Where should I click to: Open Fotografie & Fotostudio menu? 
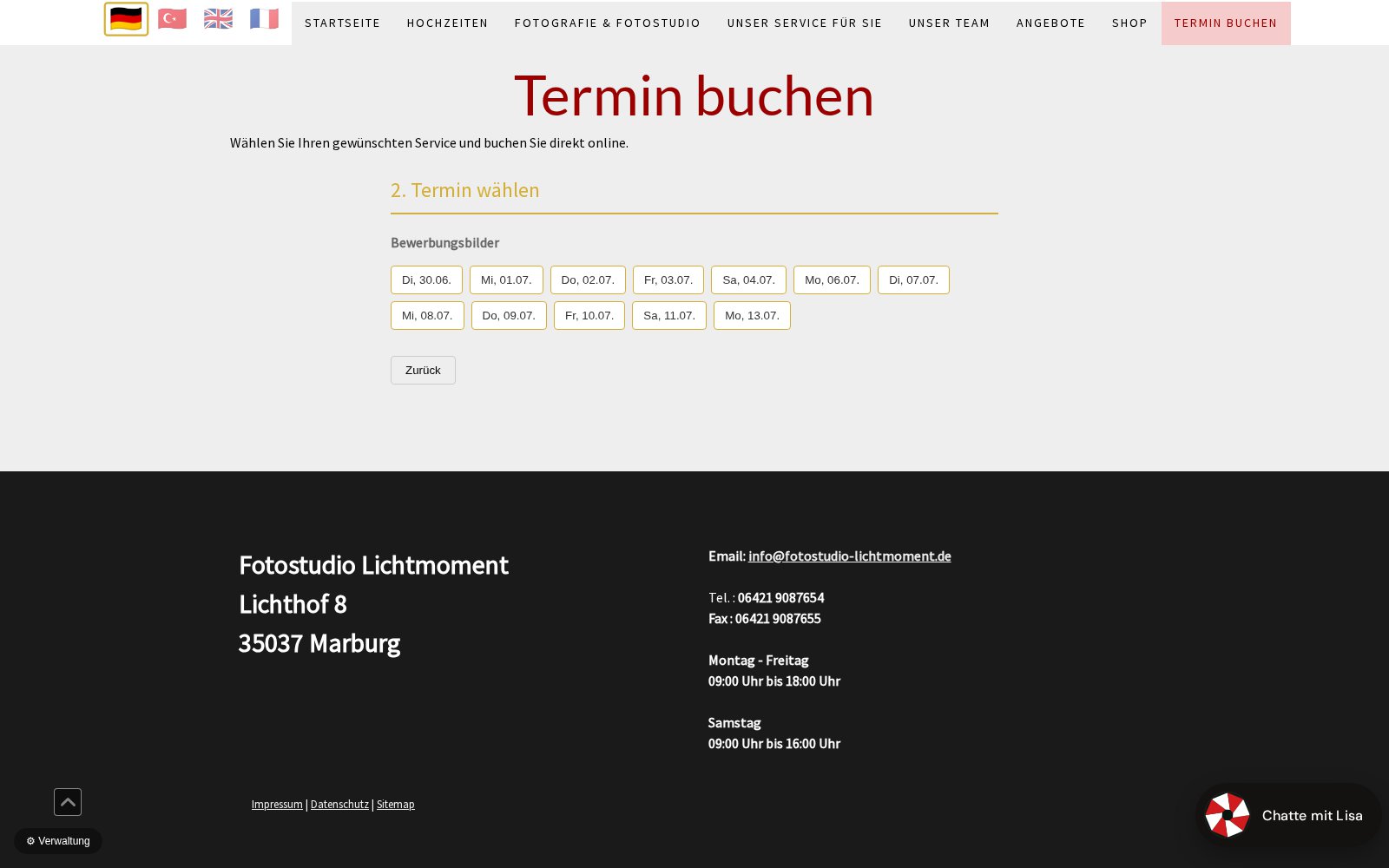(x=608, y=23)
